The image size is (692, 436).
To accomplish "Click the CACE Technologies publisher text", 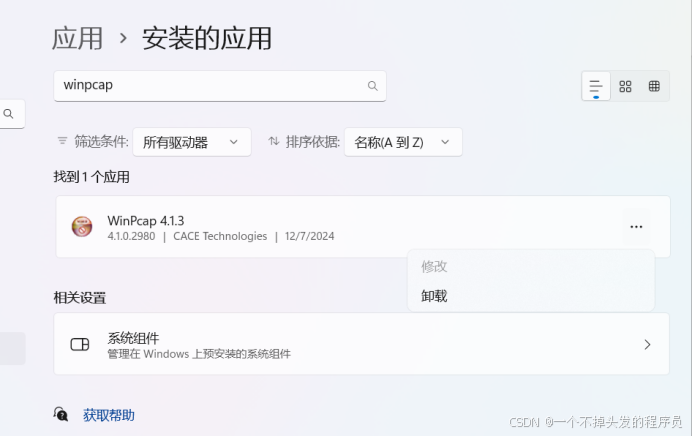I will pos(220,237).
